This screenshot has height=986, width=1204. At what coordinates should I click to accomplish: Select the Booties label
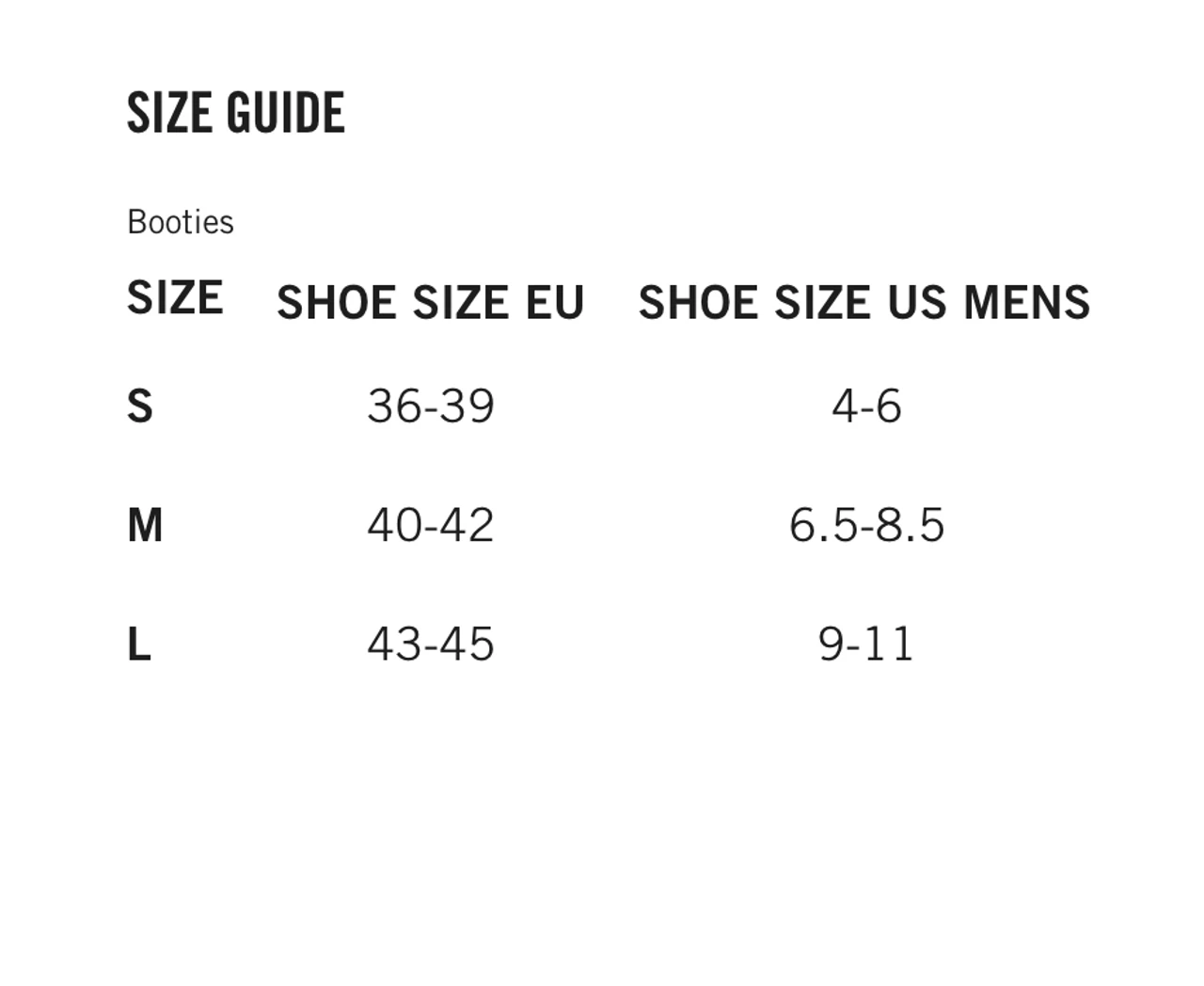click(181, 222)
